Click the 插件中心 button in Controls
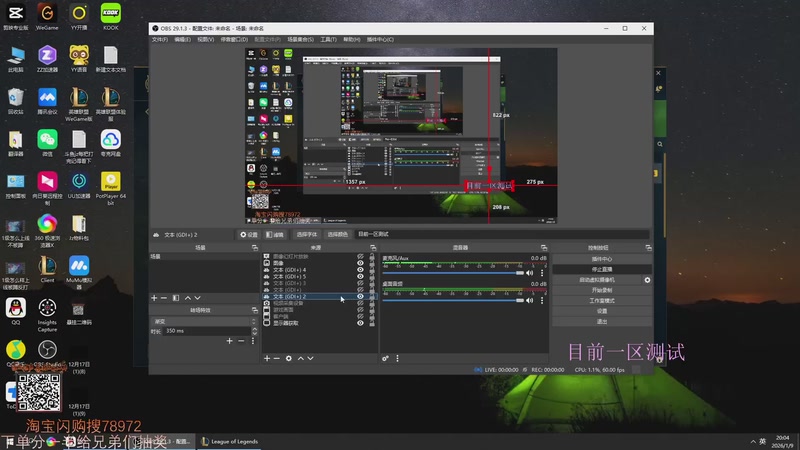This screenshot has height=450, width=800. (602, 259)
